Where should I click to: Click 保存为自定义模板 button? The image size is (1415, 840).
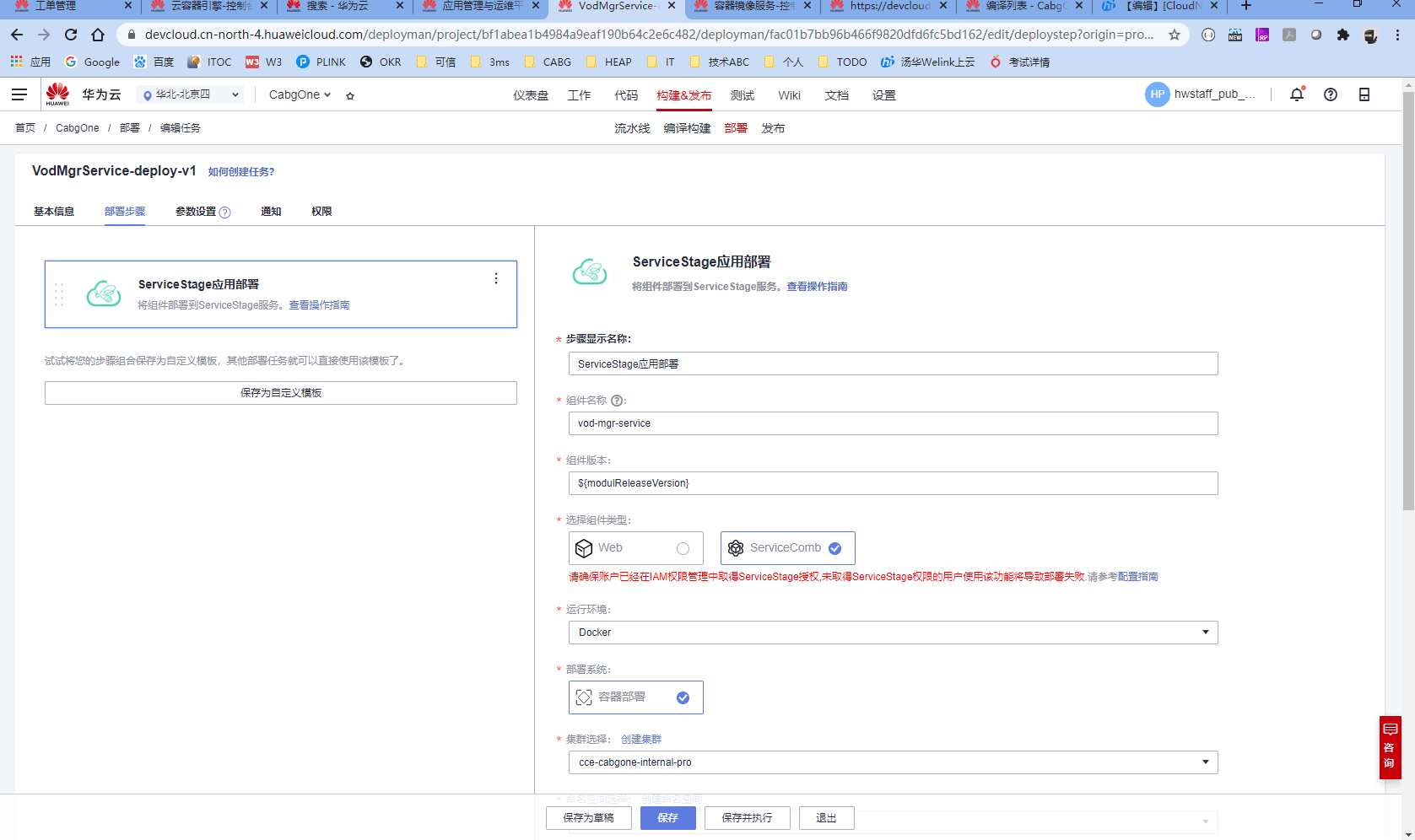pyautogui.click(x=281, y=393)
